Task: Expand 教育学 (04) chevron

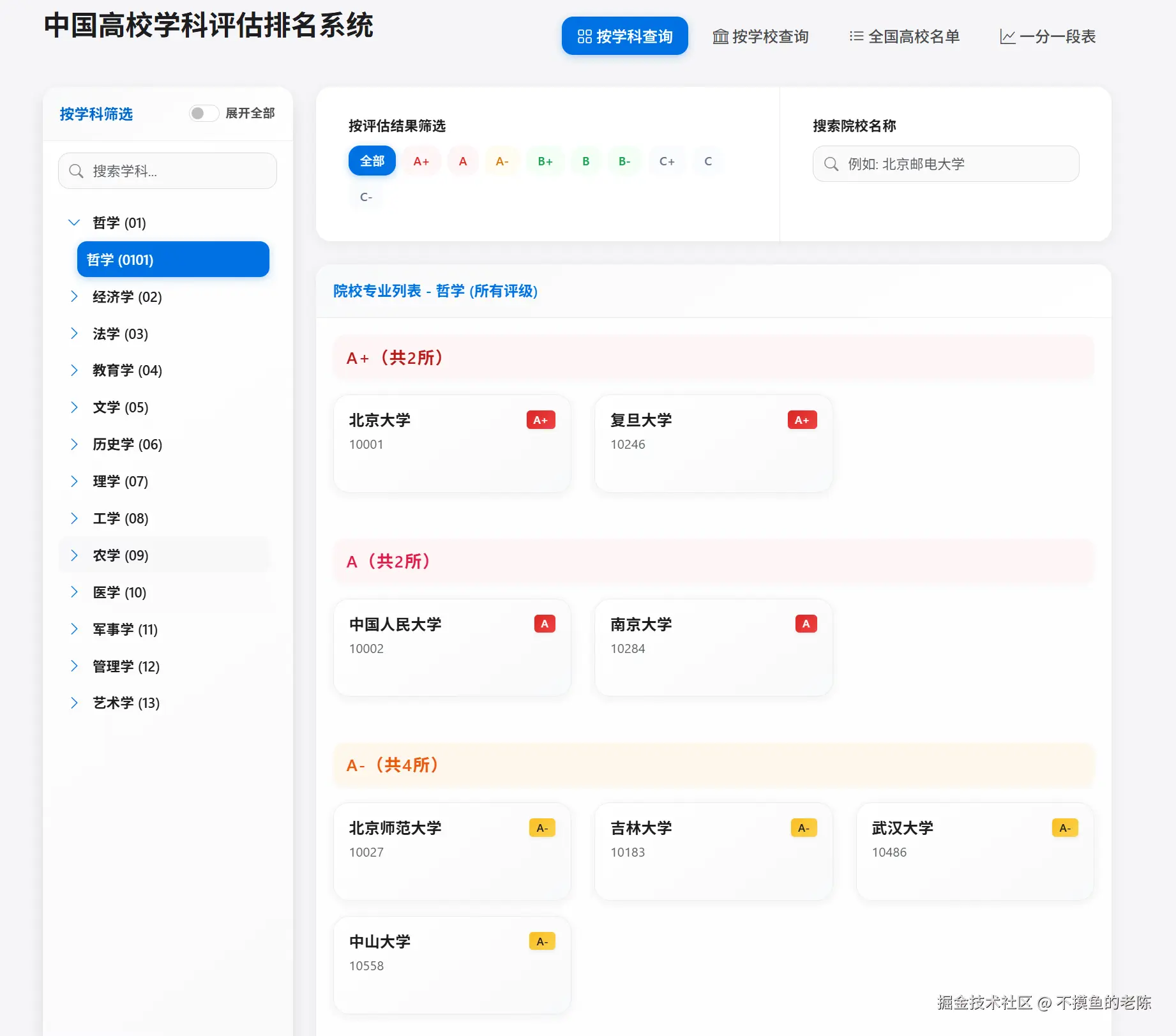Action: pos(74,370)
